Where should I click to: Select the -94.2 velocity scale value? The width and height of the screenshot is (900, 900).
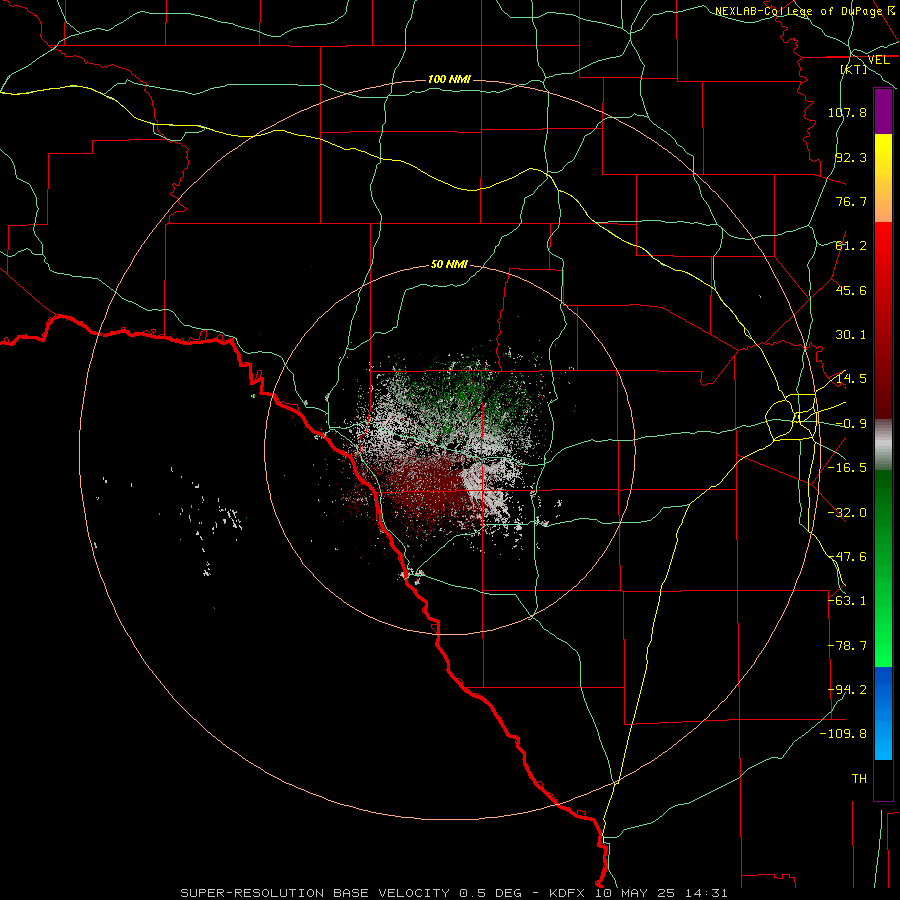click(847, 690)
